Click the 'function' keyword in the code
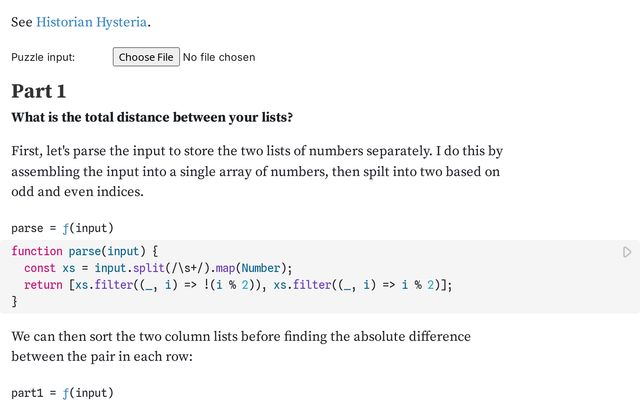This screenshot has width=640, height=400. (37, 252)
